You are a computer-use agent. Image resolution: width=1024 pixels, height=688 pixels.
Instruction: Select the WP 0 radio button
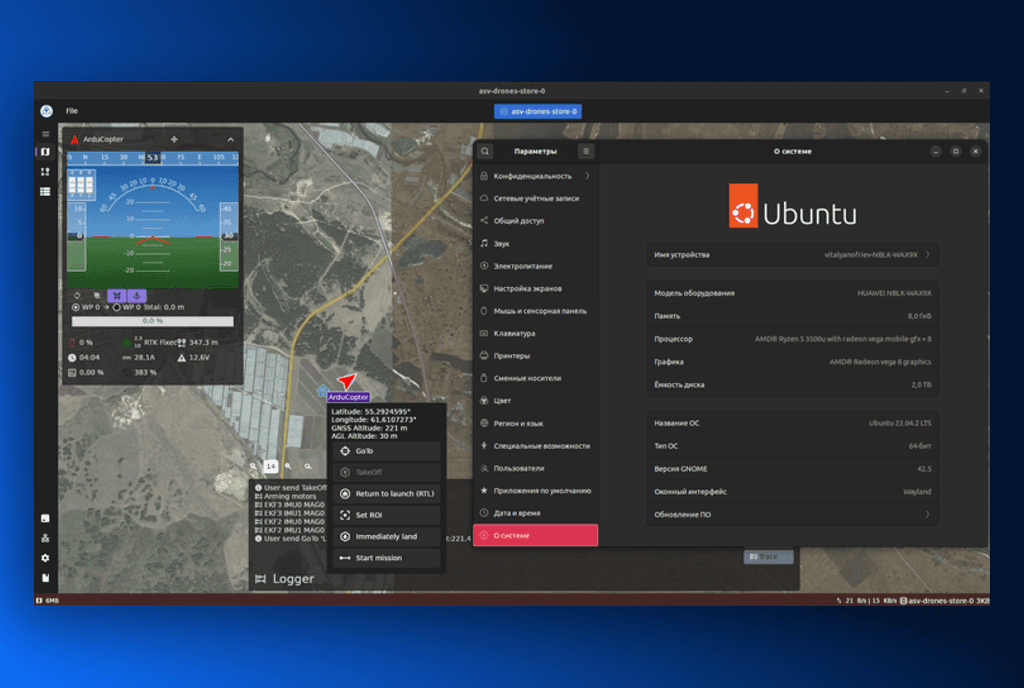(76, 307)
